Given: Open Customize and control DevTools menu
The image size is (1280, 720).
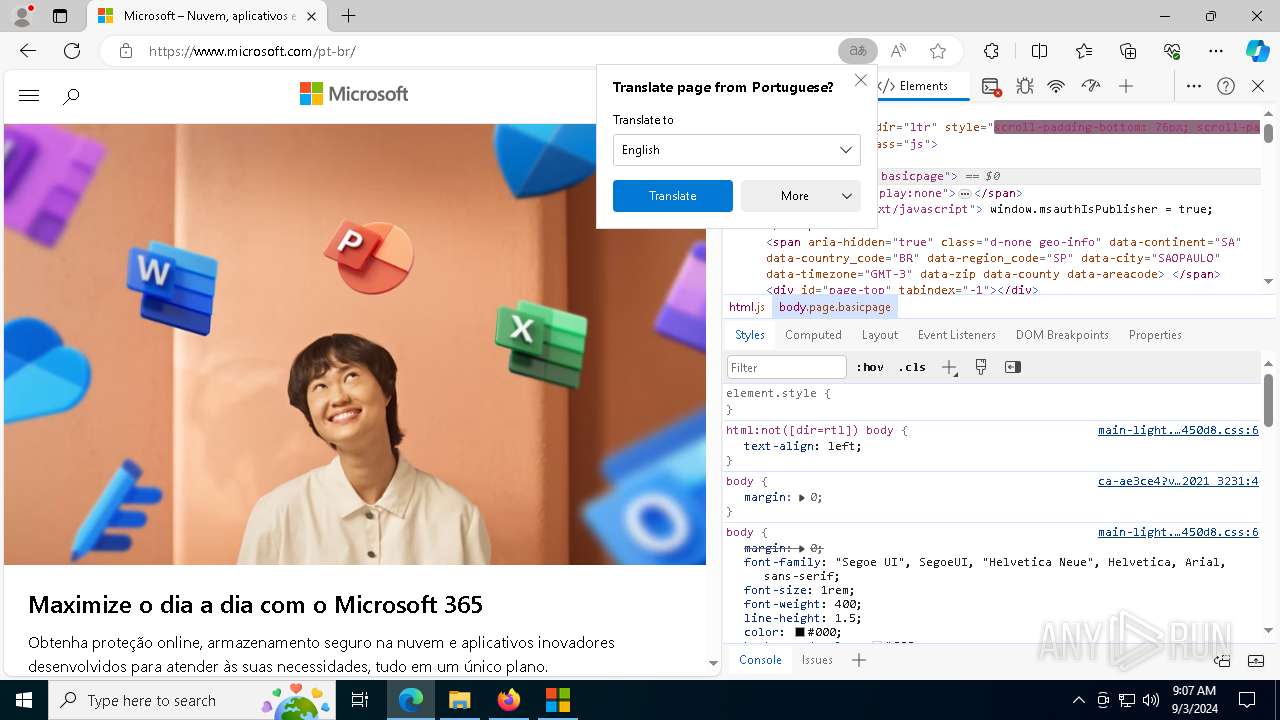Looking at the screenshot, I should click(1194, 87).
